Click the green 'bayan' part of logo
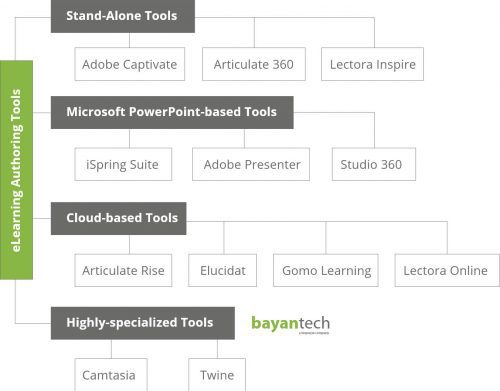The image size is (500, 391). (274, 324)
